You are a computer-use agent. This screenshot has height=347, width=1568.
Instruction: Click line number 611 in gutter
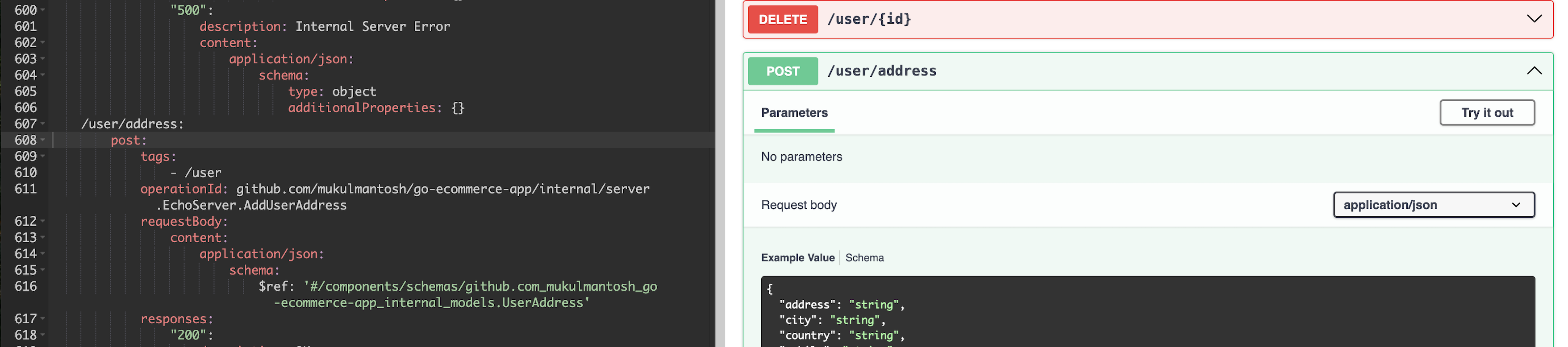[25, 189]
